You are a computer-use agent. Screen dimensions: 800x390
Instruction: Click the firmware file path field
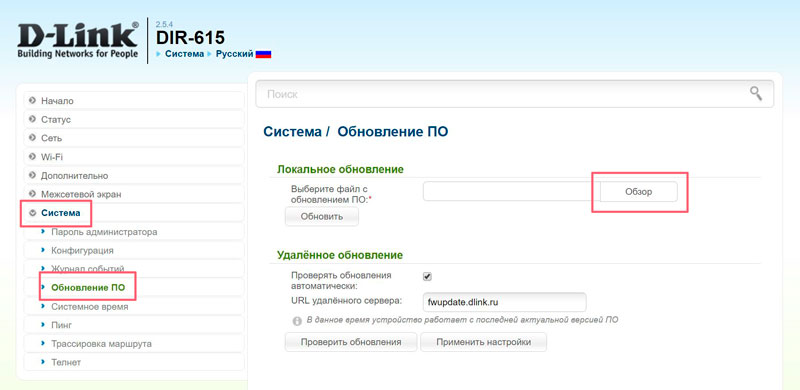[512, 191]
